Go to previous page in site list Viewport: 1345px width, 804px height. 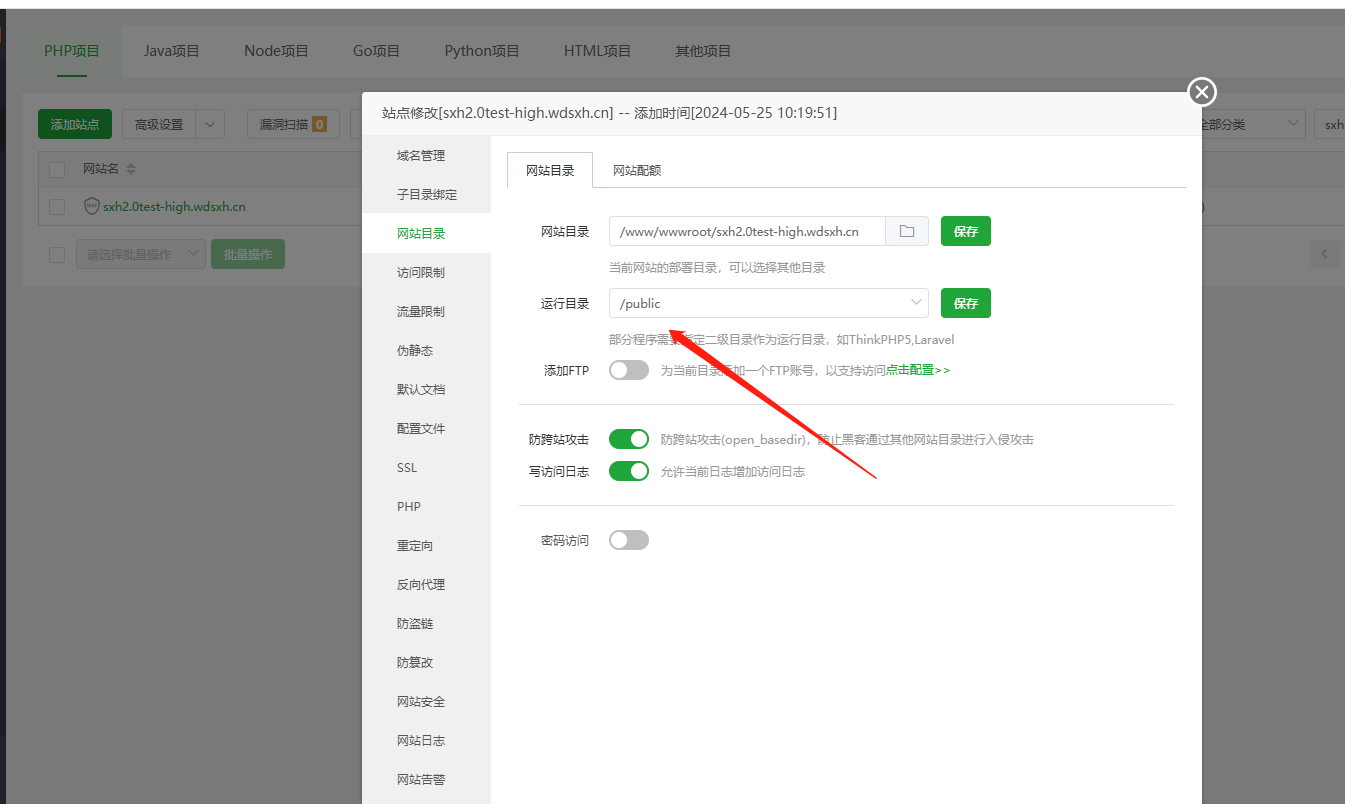1324,254
